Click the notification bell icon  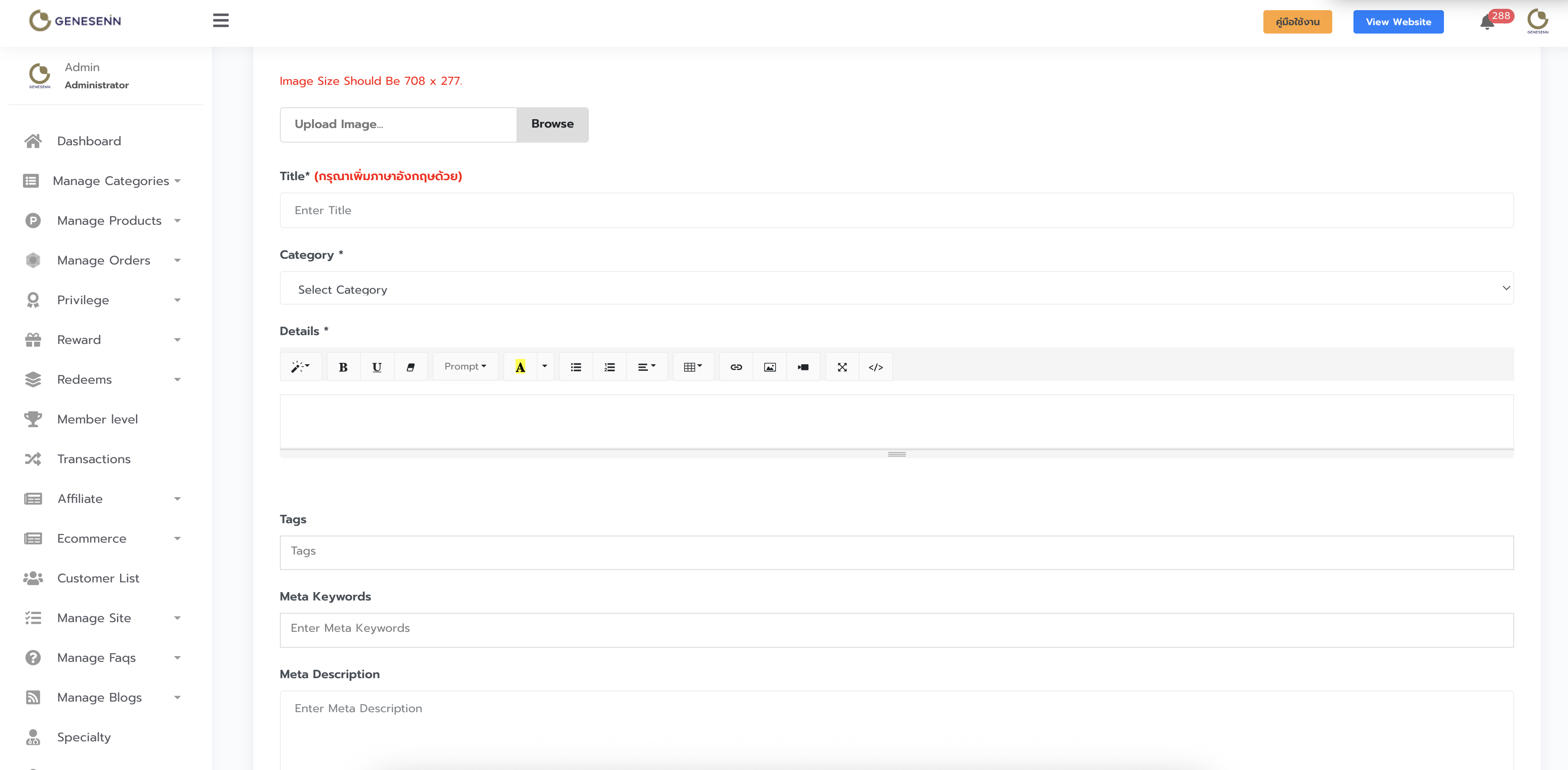1486,23
